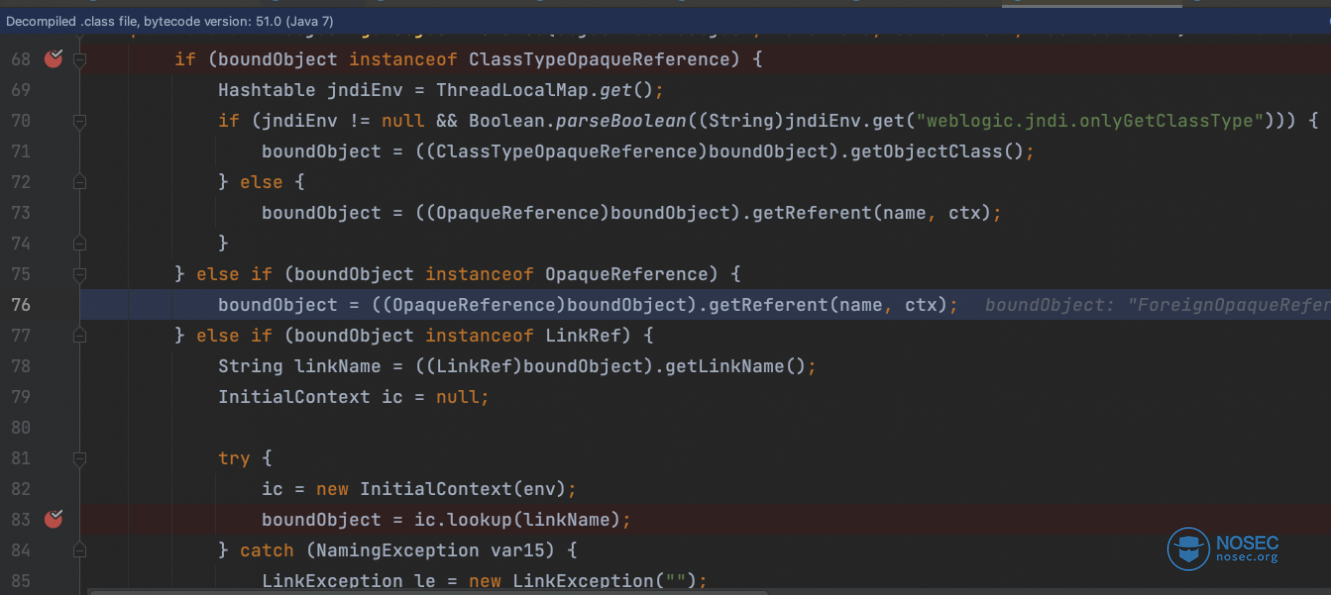
Task: Click line number 82 in the gutter
Action: [x=20, y=489]
